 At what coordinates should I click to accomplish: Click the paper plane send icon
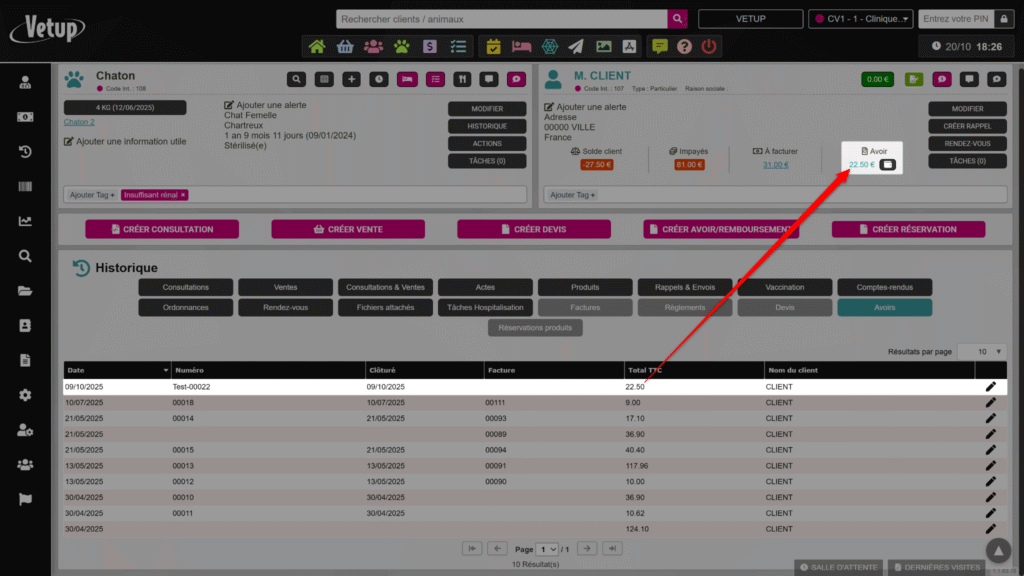pyautogui.click(x=576, y=46)
